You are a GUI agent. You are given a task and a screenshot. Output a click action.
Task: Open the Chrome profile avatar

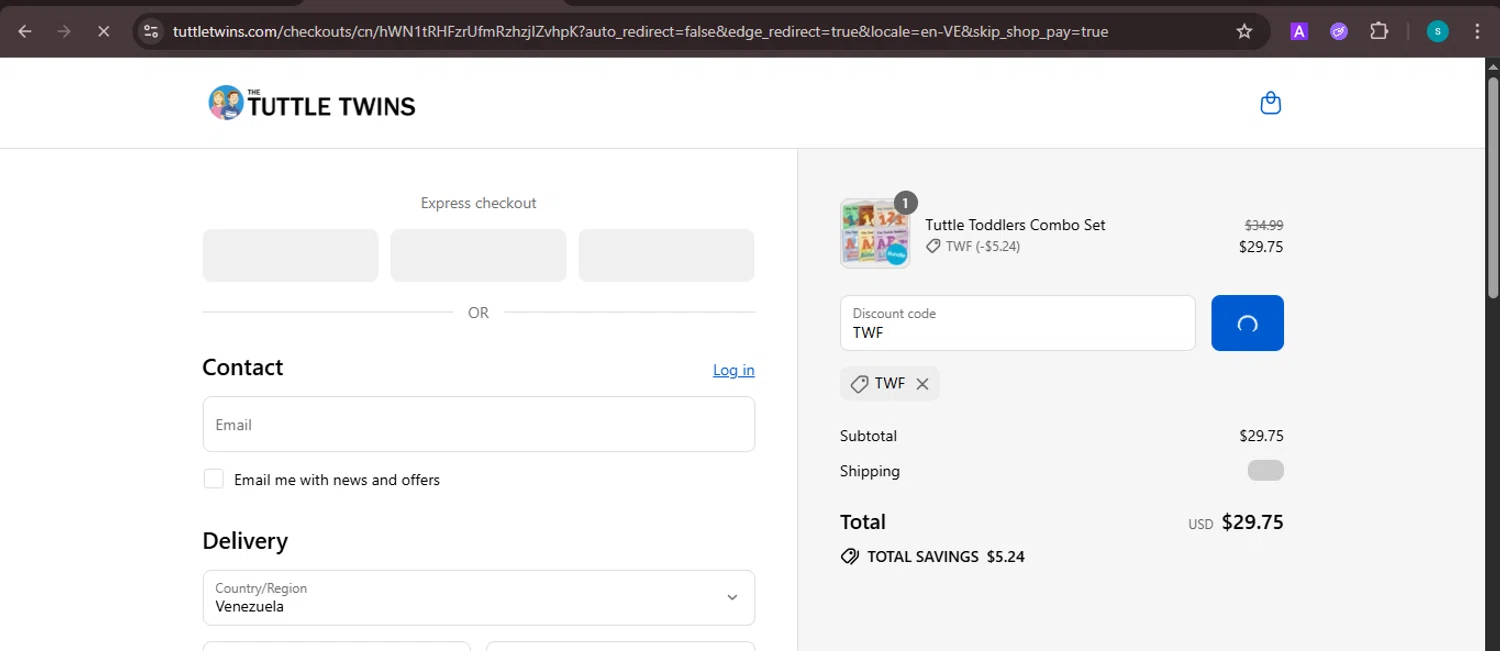(1437, 31)
